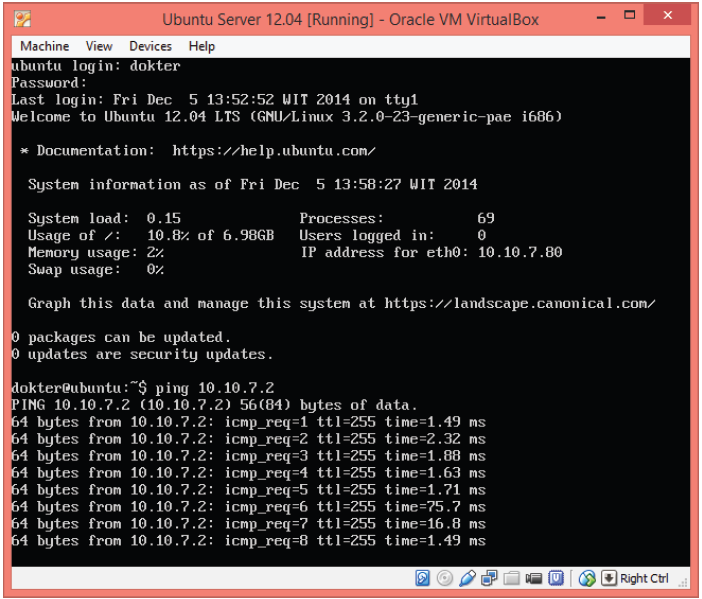
Task: Click the icmp_req=8 ping reply line
Action: tap(248, 541)
